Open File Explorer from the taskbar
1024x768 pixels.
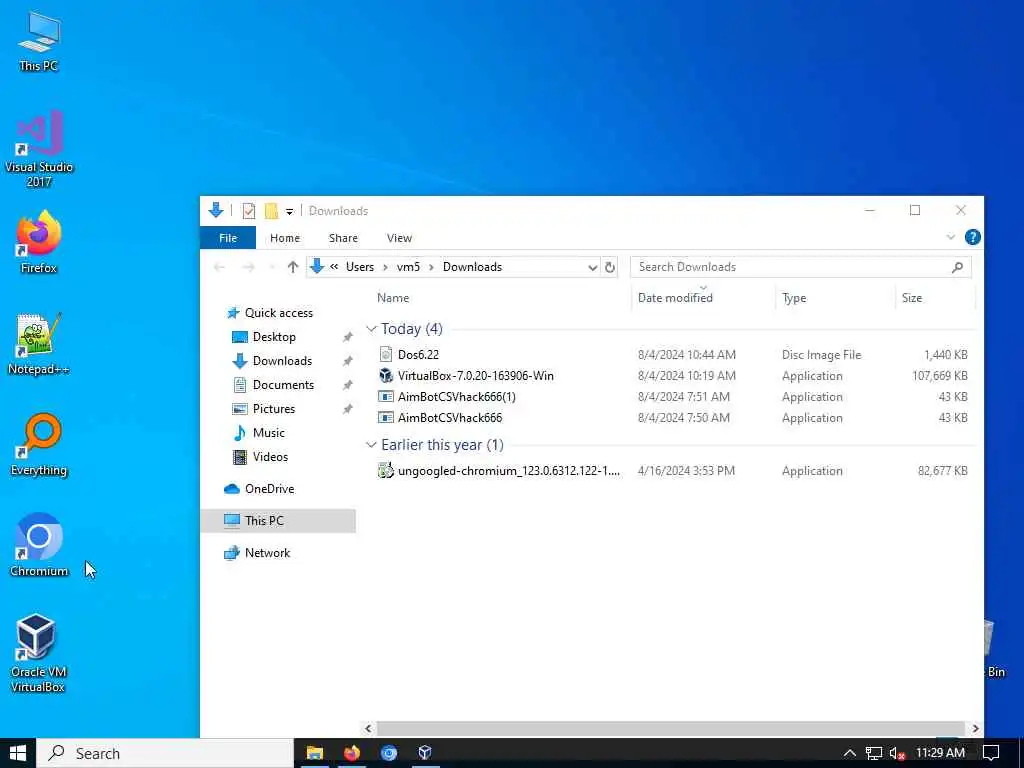[x=315, y=754]
